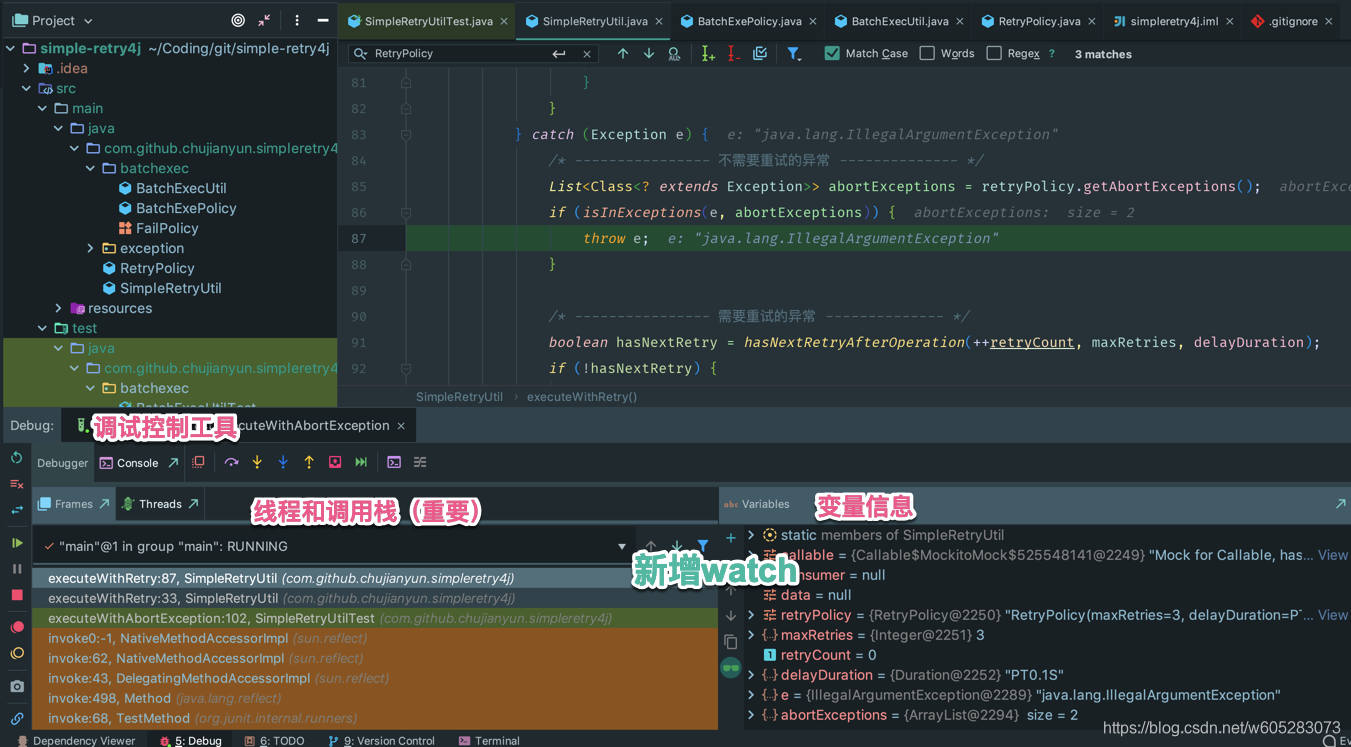The height and width of the screenshot is (747, 1351).
Task: Toggle Match Case checkbox
Action: coord(832,54)
